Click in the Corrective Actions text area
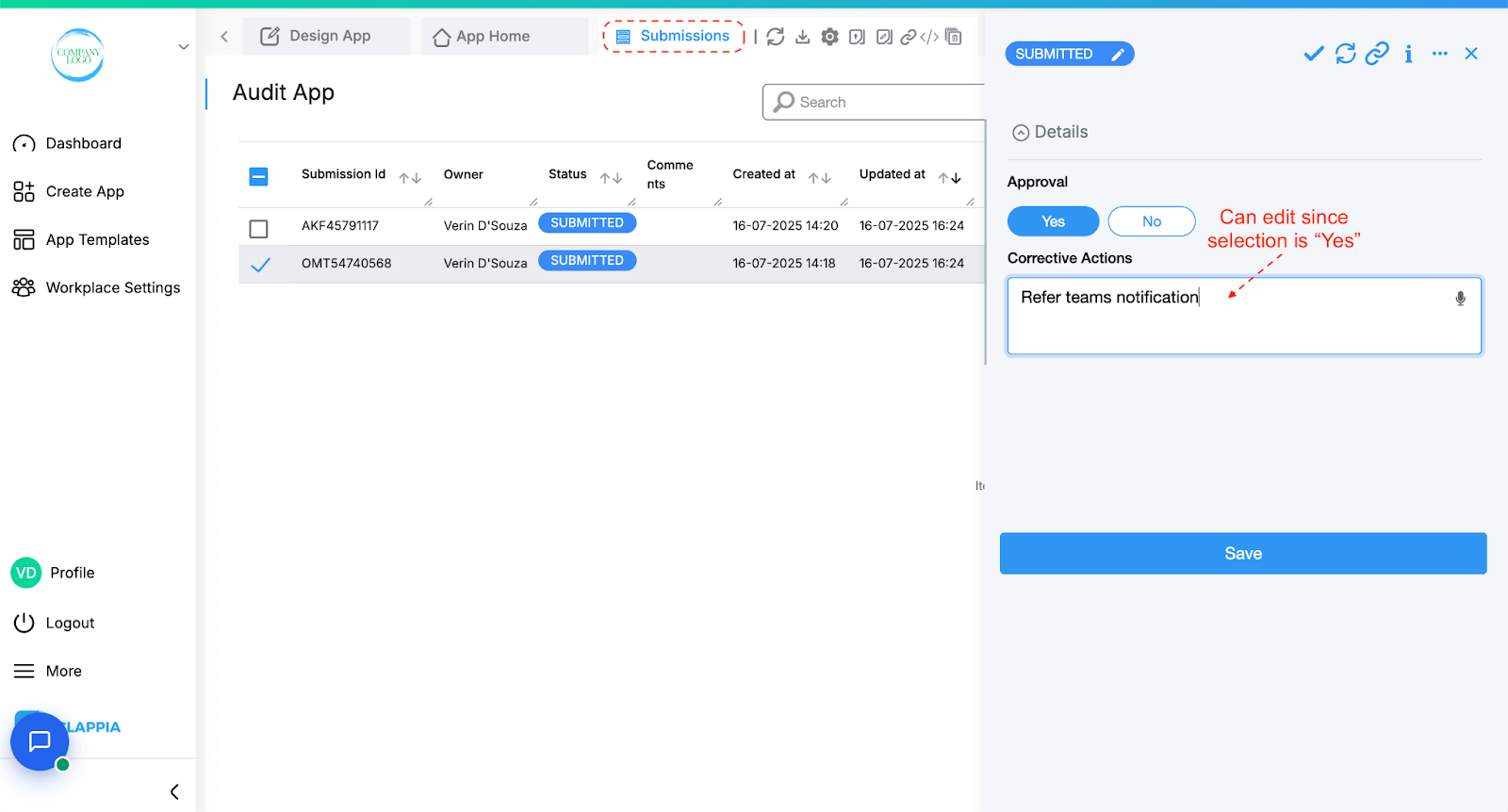 pyautogui.click(x=1244, y=316)
